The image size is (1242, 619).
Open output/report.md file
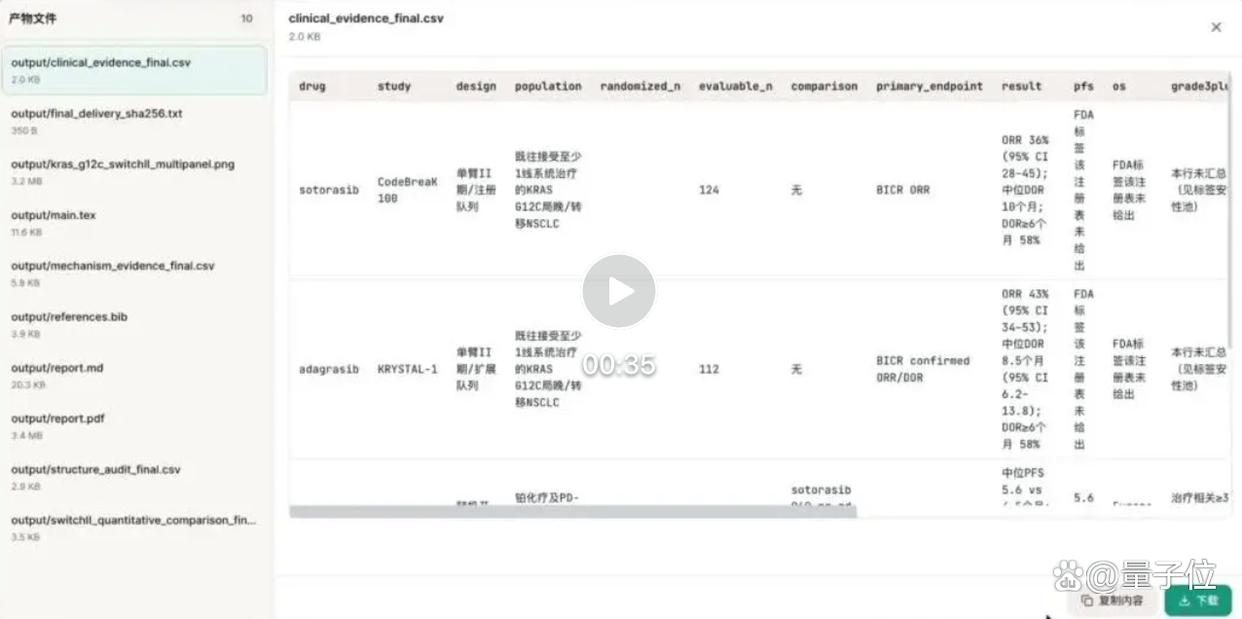[x=134, y=376]
